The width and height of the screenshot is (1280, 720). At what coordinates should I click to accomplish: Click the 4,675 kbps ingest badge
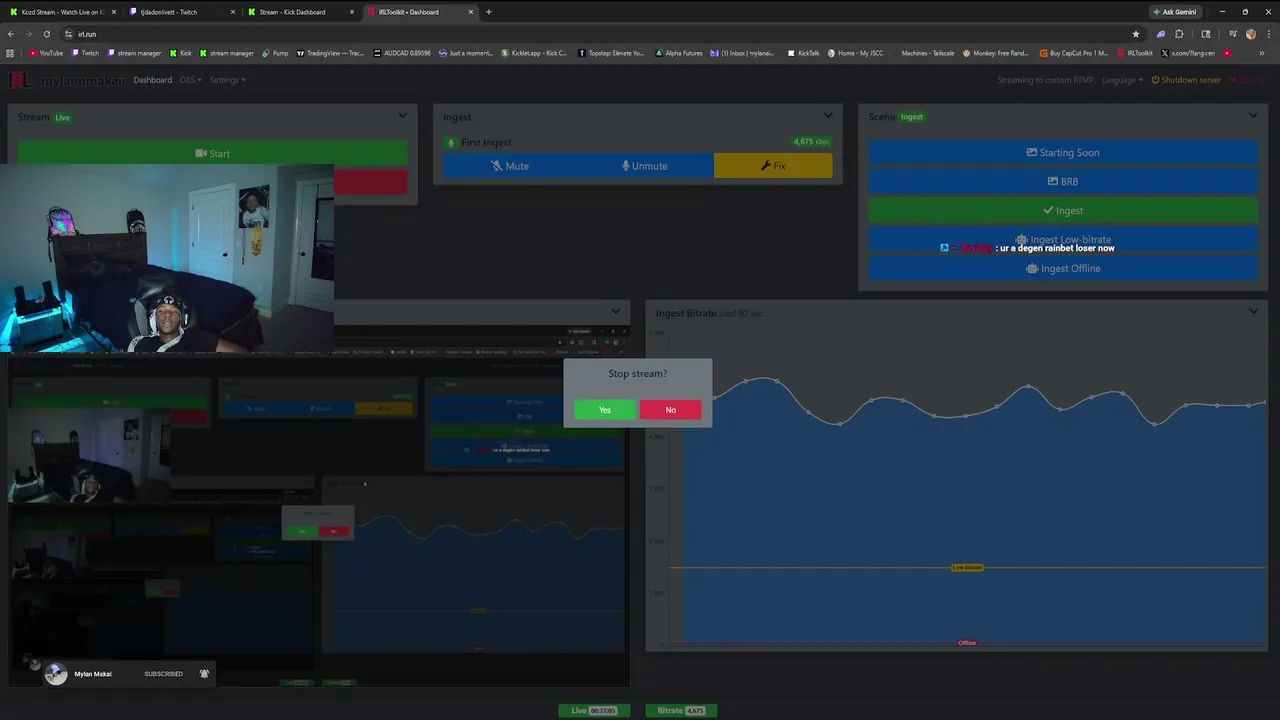point(811,142)
